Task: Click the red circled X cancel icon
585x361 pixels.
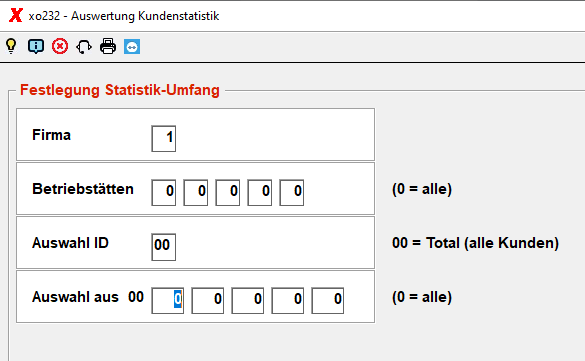Action: 60,47
